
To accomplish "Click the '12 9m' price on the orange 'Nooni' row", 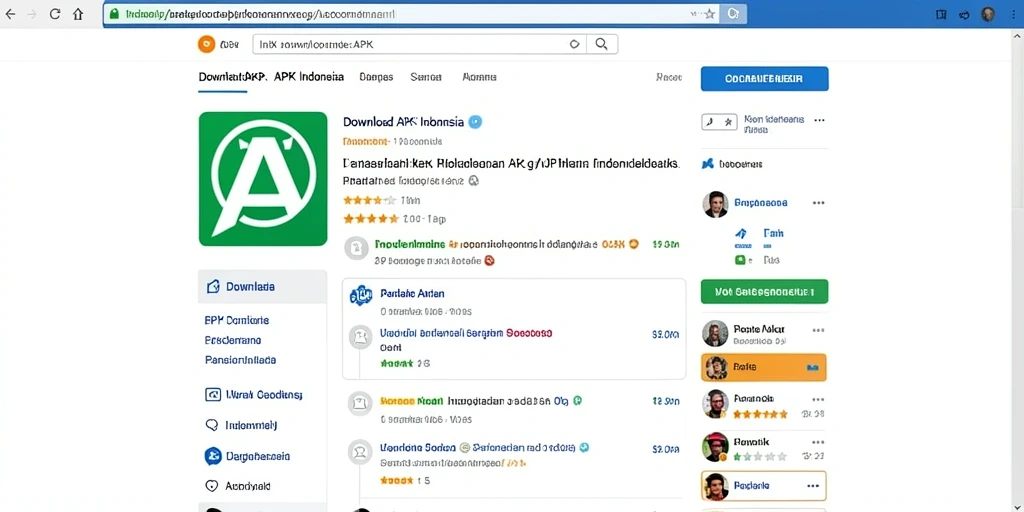I will click(665, 402).
